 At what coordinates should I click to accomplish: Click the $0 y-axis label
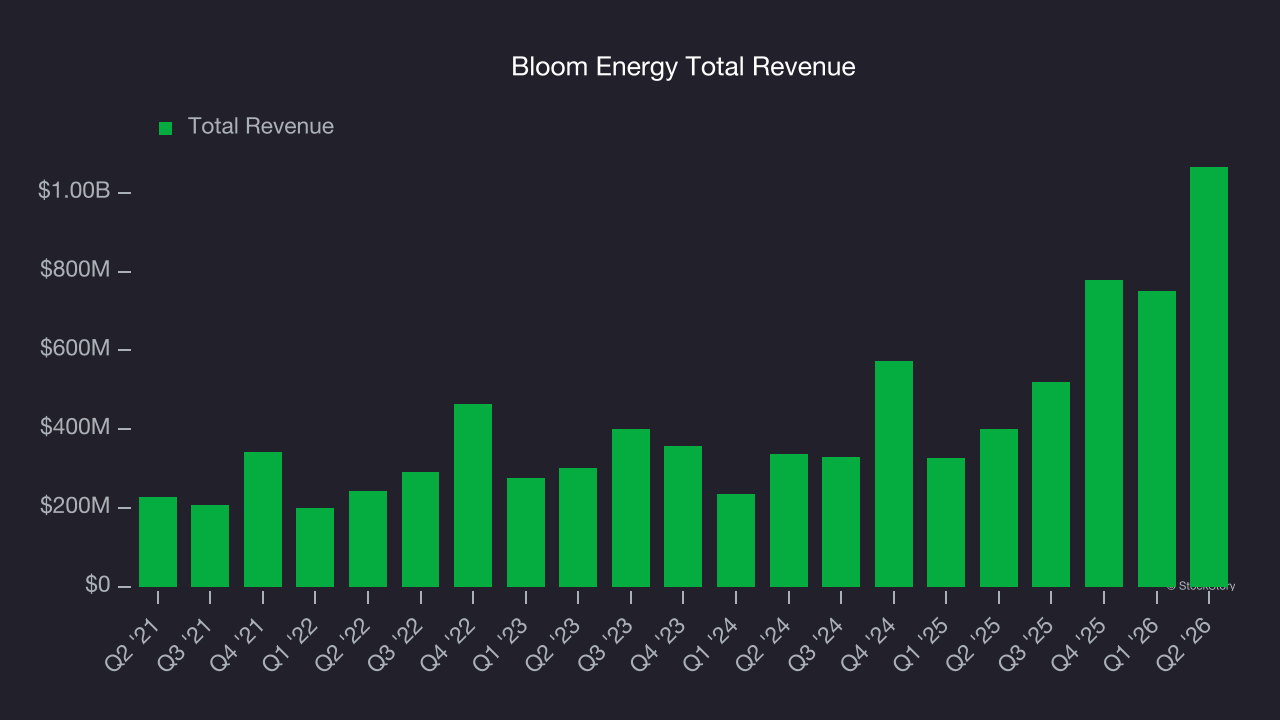click(x=97, y=585)
